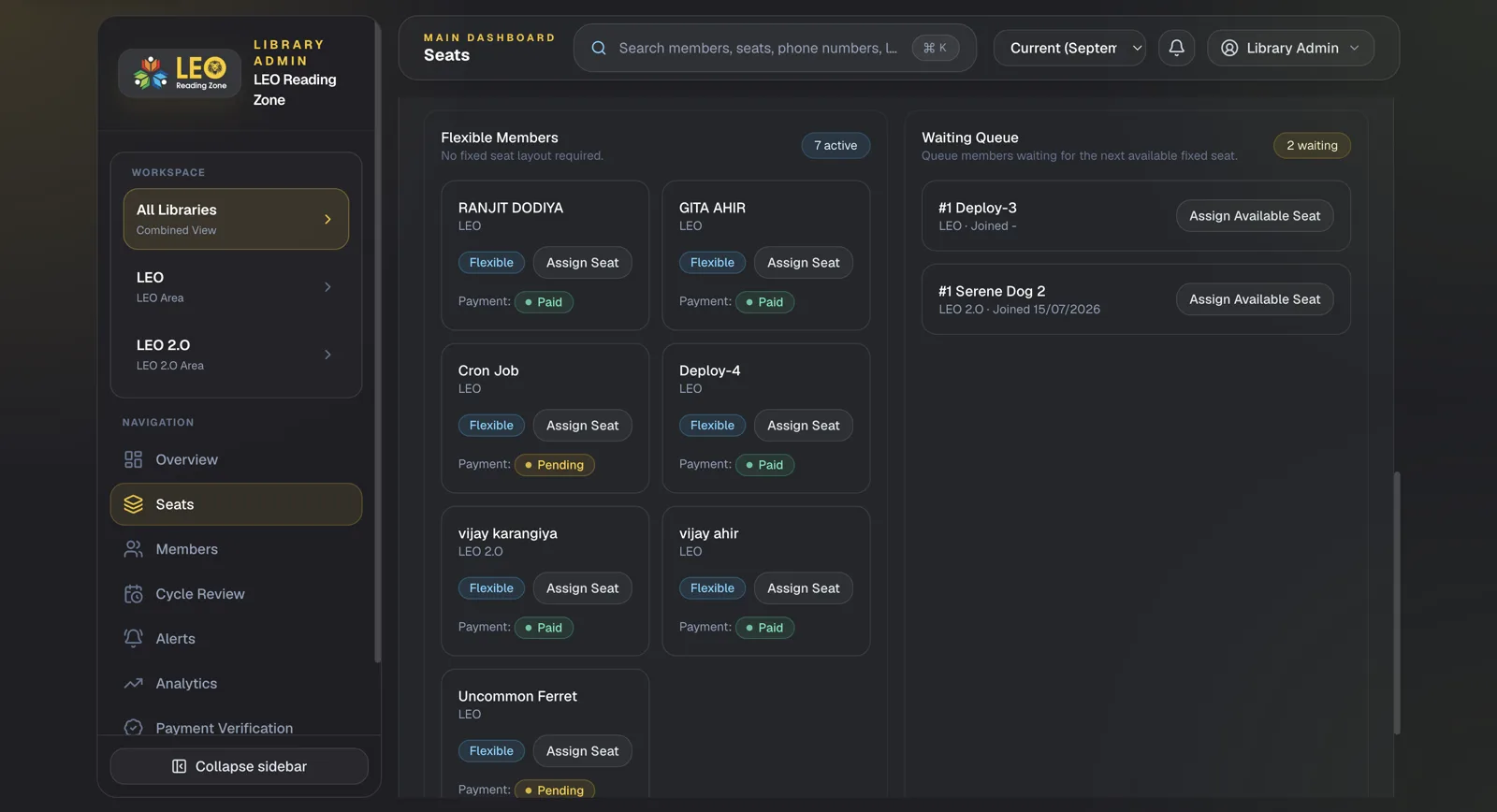The image size is (1497, 812).
Task: Expand the LEO Area workspace chevron
Action: 327,287
